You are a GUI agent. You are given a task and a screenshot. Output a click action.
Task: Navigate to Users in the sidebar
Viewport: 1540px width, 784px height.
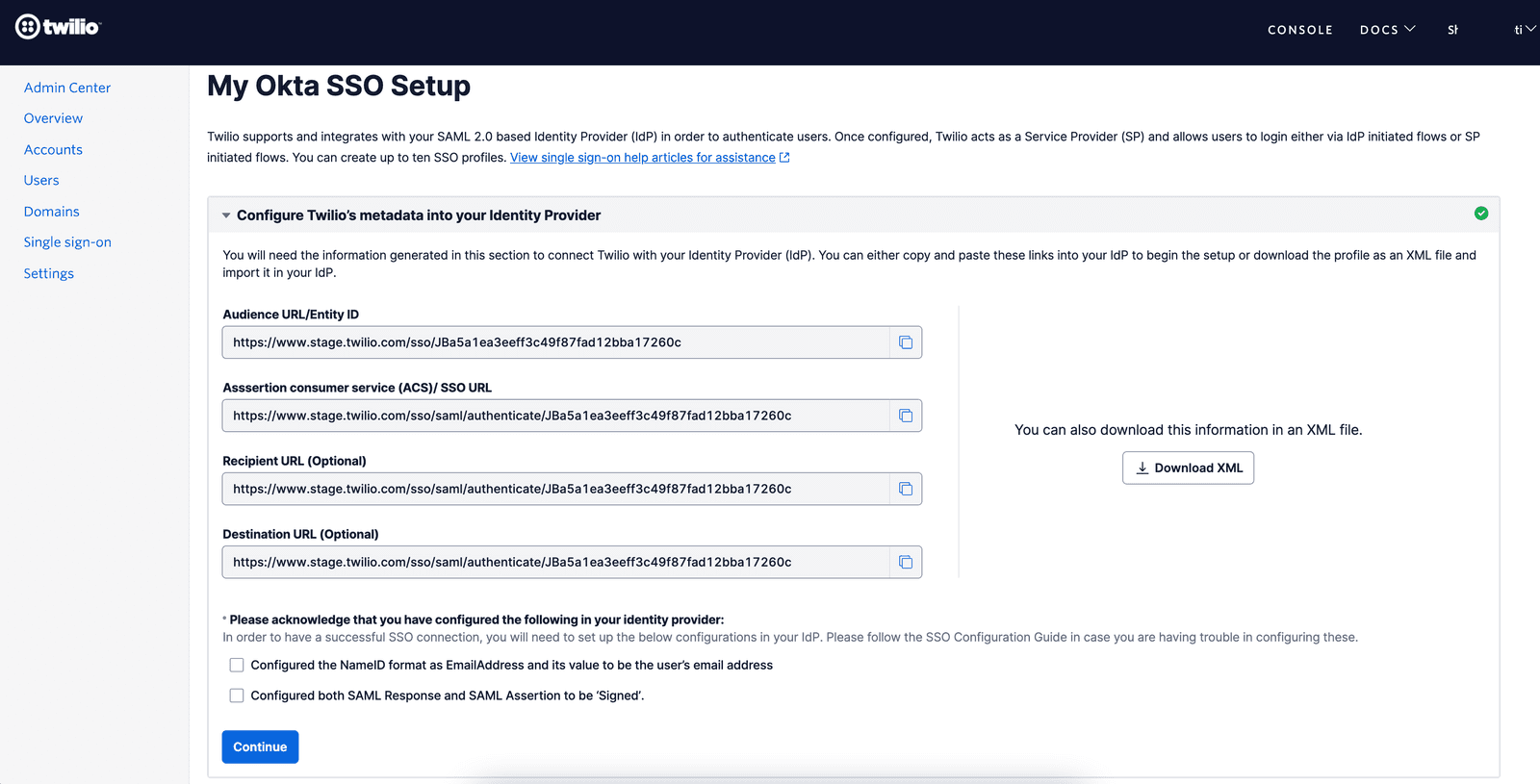[x=41, y=181]
